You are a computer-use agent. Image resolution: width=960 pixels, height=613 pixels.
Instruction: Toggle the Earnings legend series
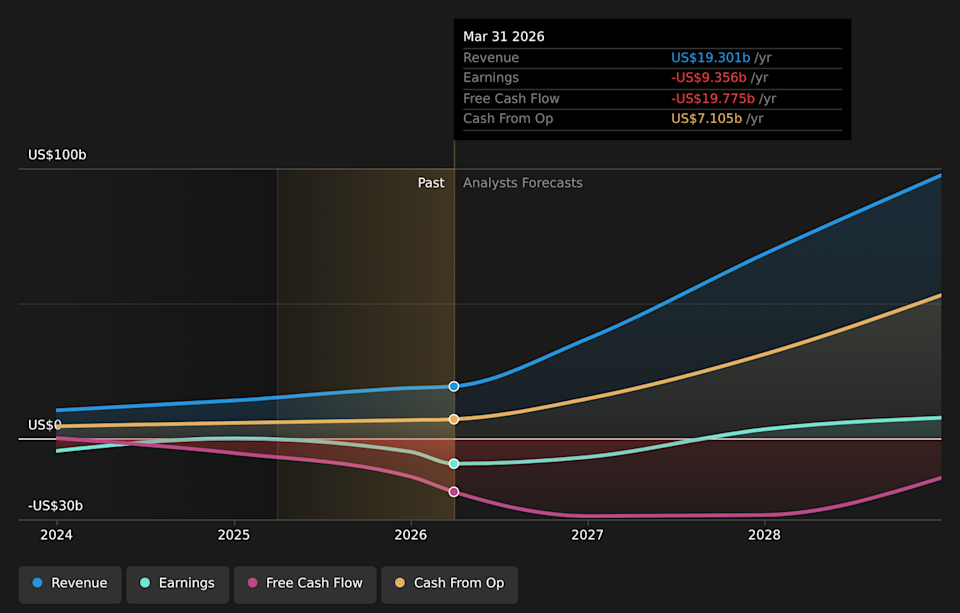[178, 584]
